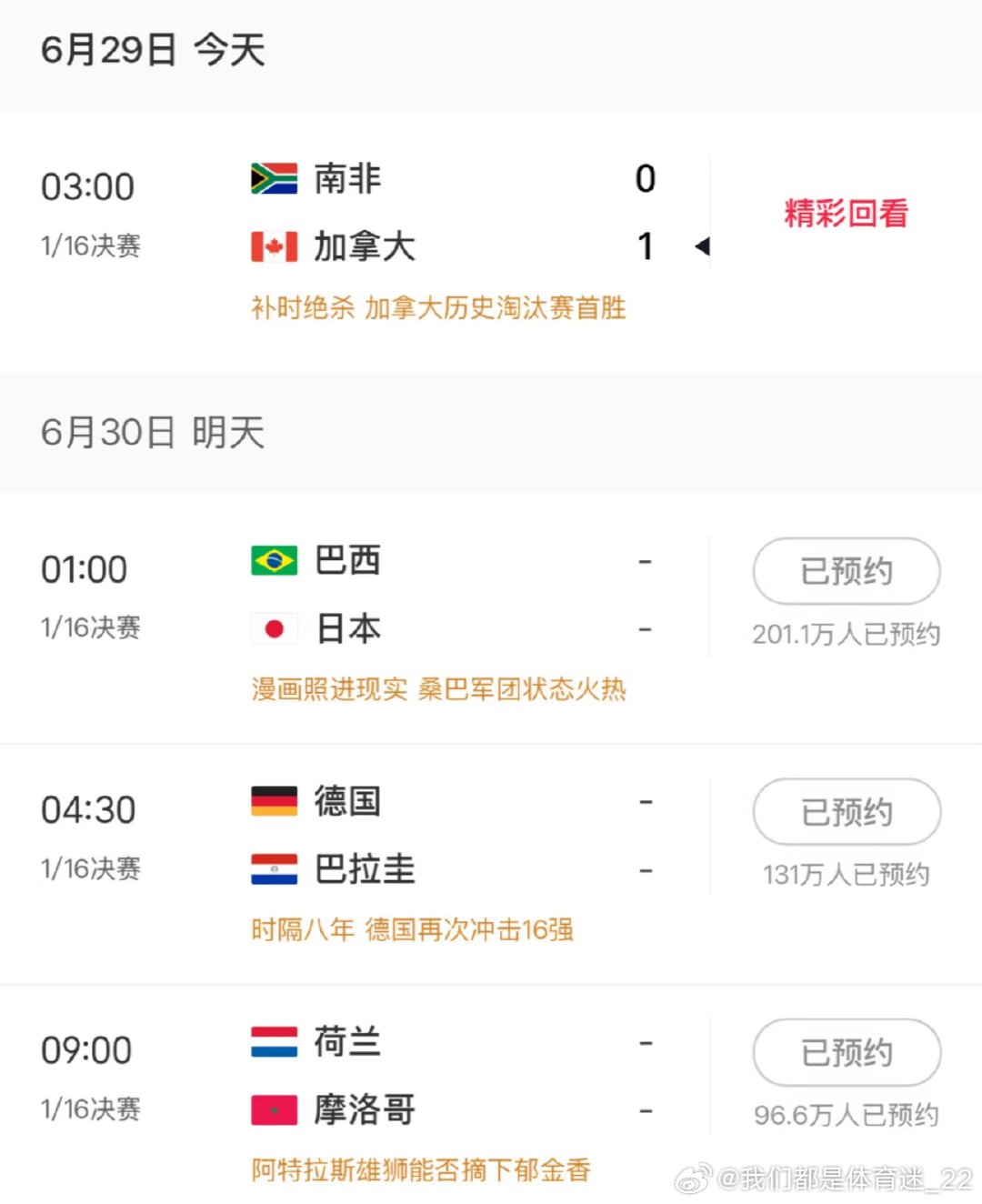Select the Netherlands flag icon
The height and width of the screenshot is (1204, 982).
274,1041
